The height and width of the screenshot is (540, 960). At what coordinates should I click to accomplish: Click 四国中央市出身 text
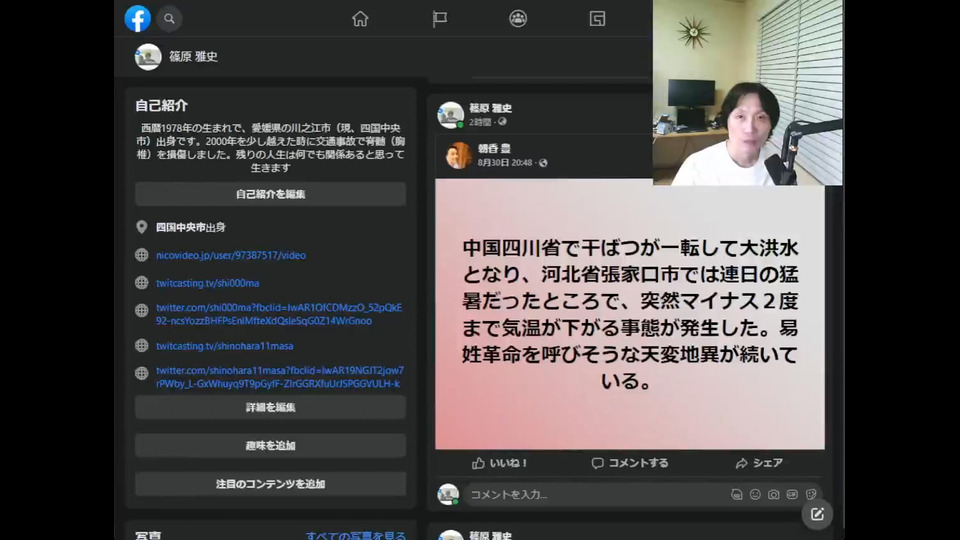tap(190, 227)
